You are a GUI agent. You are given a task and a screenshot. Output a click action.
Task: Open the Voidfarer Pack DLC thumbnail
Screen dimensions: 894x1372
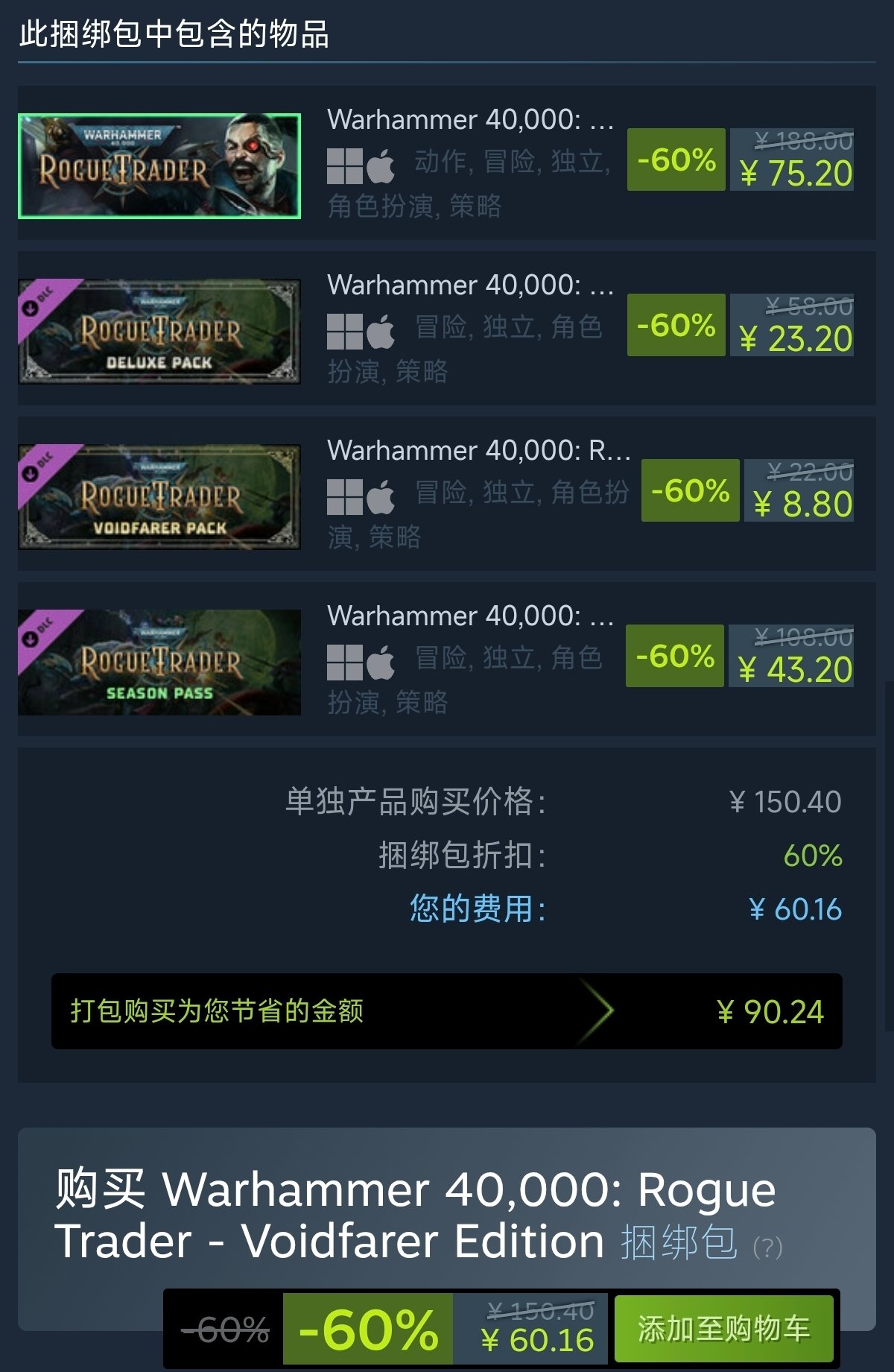click(x=159, y=497)
